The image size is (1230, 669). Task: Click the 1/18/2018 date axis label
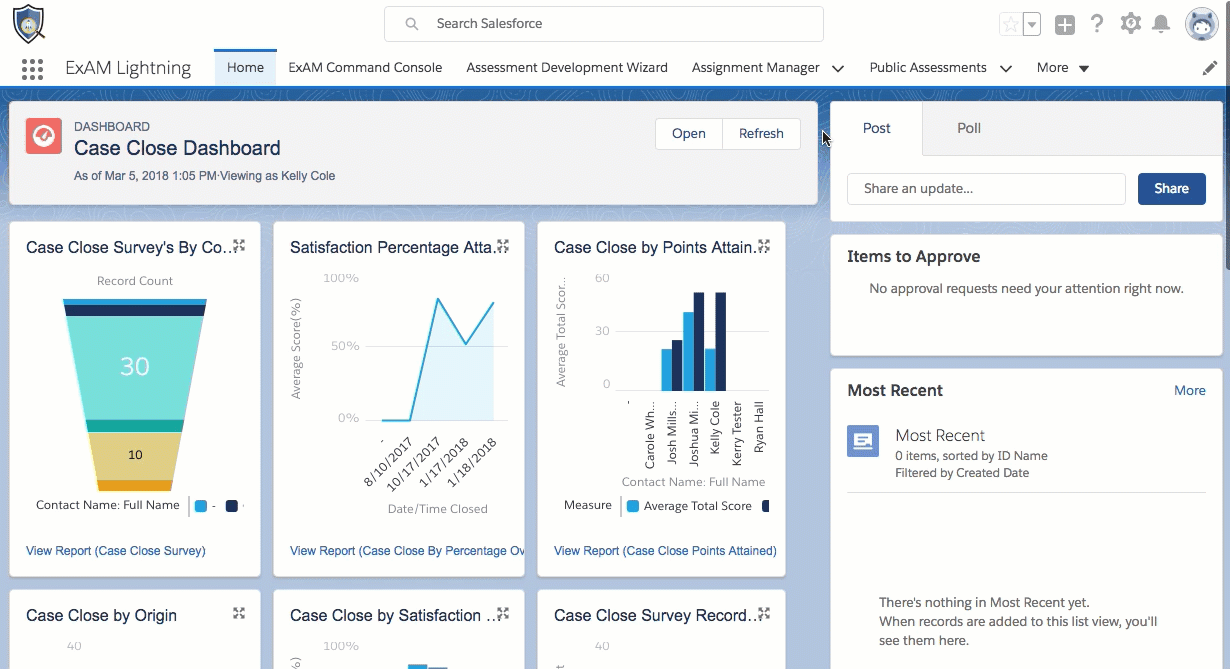click(474, 462)
